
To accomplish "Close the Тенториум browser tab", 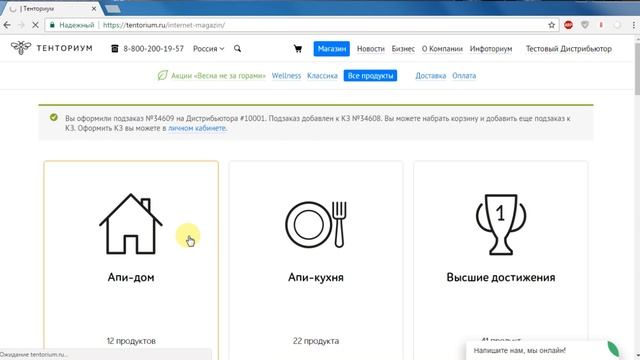I will [94, 8].
